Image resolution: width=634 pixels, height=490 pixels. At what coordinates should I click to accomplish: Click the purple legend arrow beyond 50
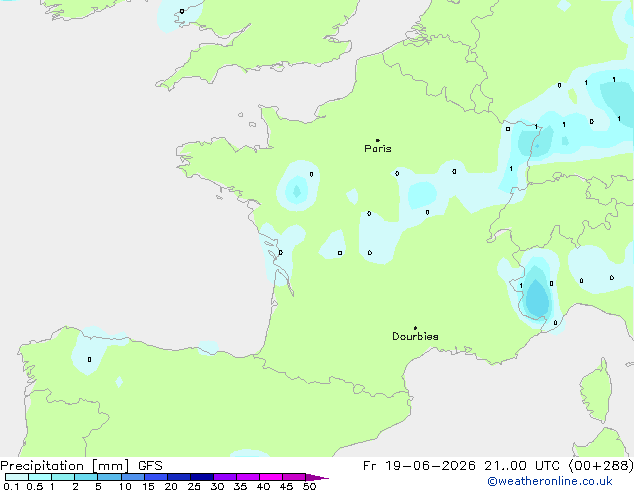[x=317, y=477]
